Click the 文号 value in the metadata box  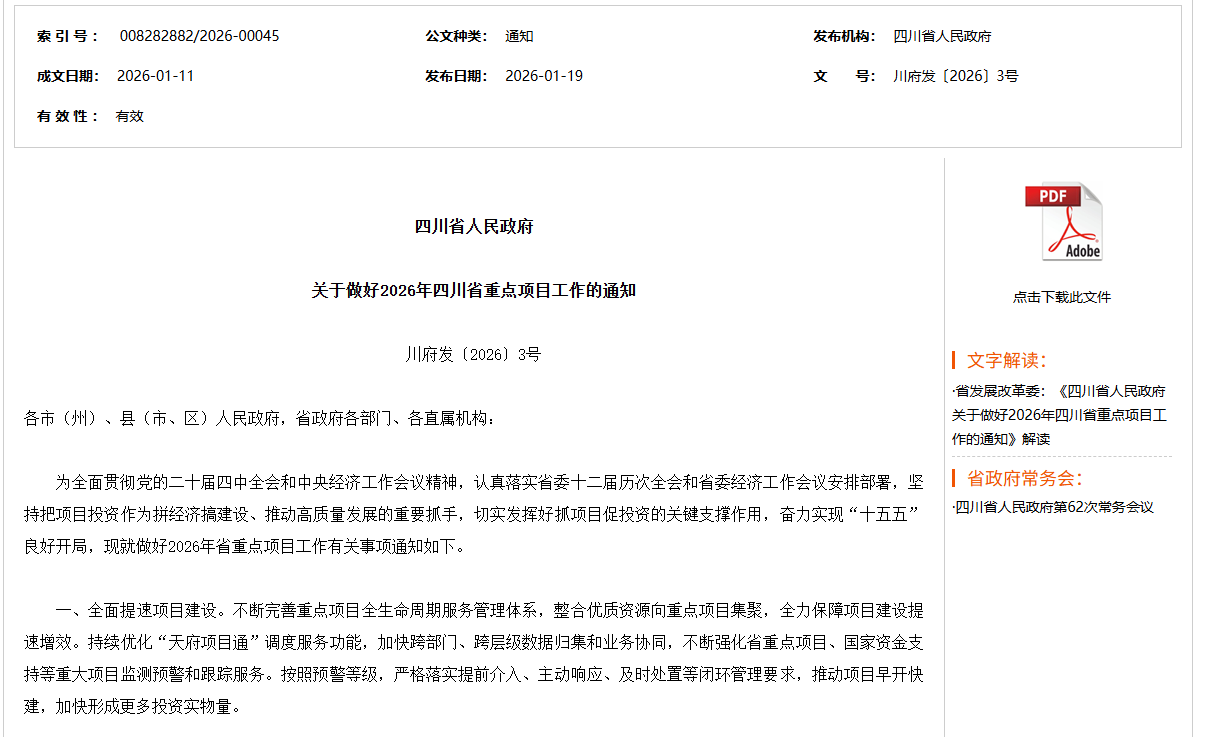coord(955,76)
